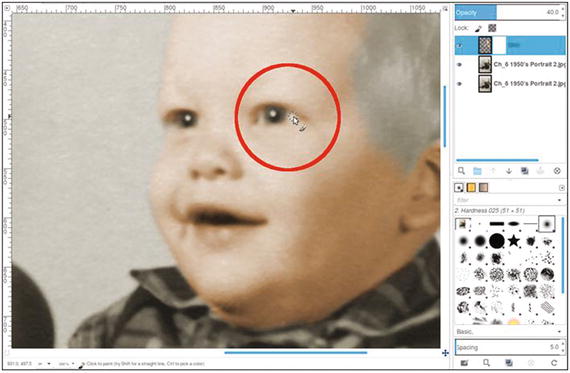Toggle Lock alpha channel checkerboard icon

tap(492, 28)
